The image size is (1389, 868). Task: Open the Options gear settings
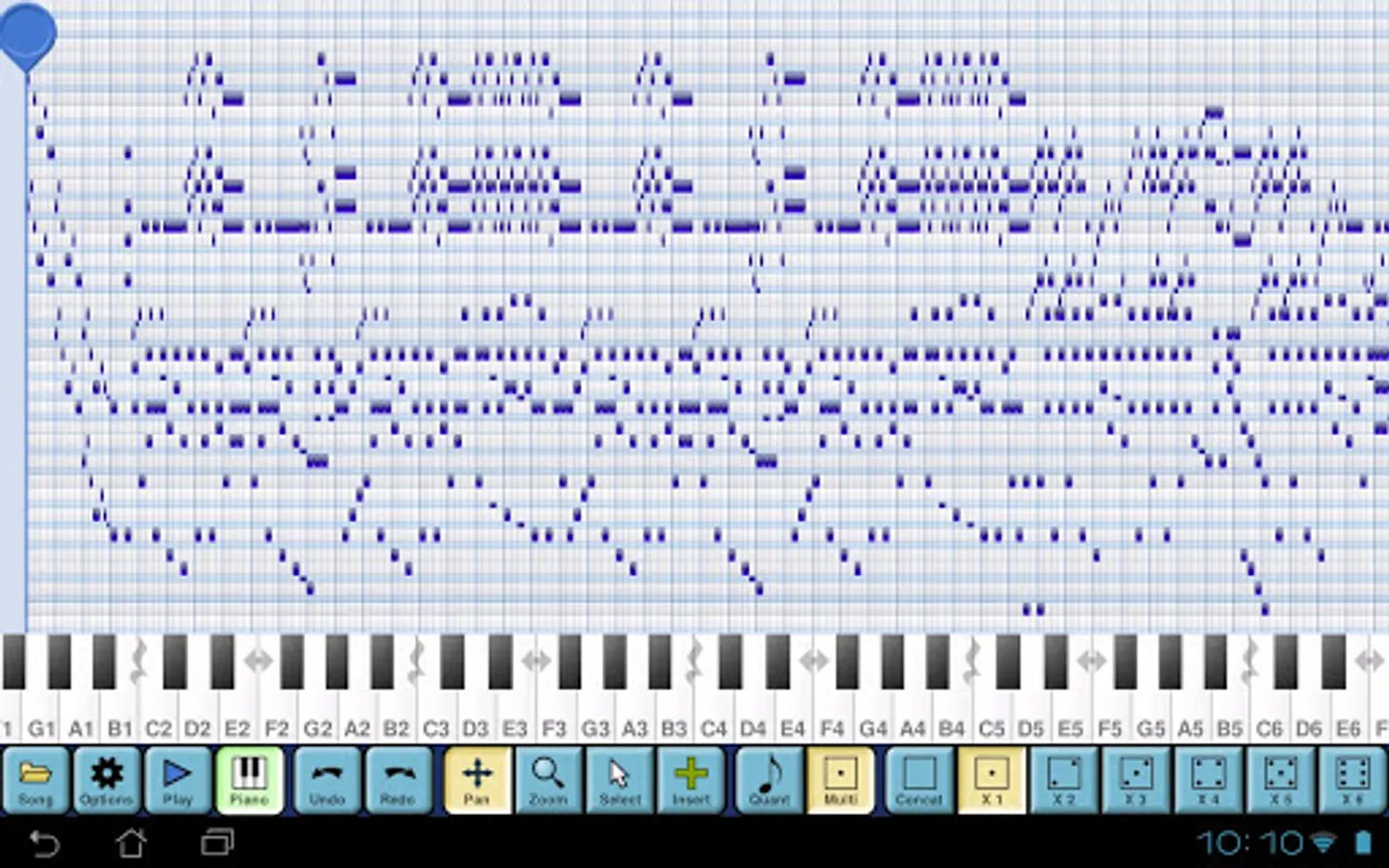(x=107, y=779)
